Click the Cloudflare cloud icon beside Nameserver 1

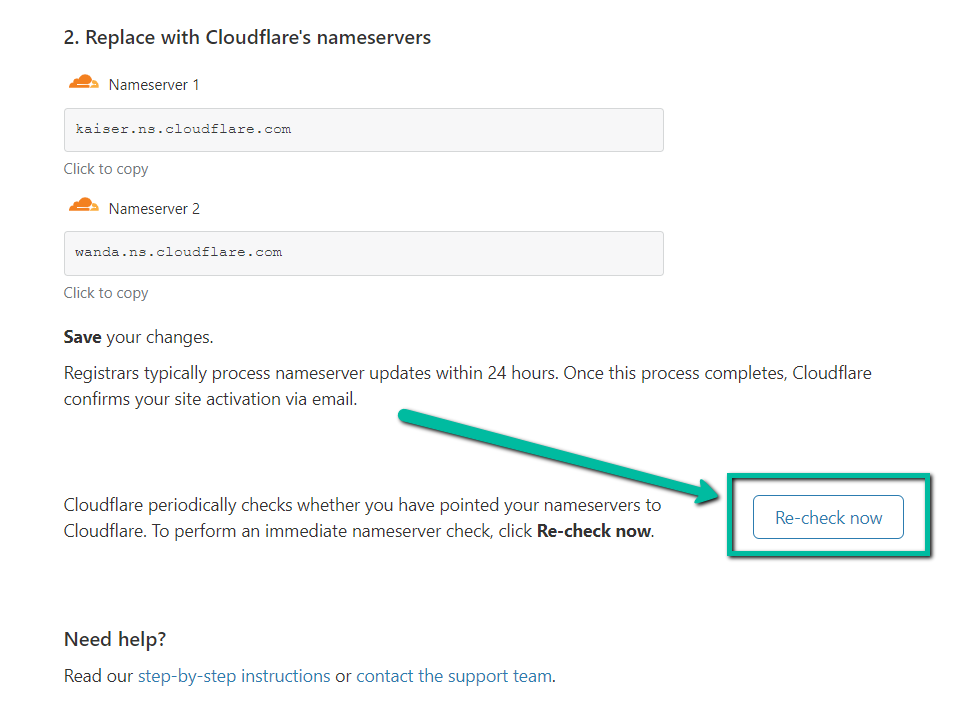tap(83, 83)
